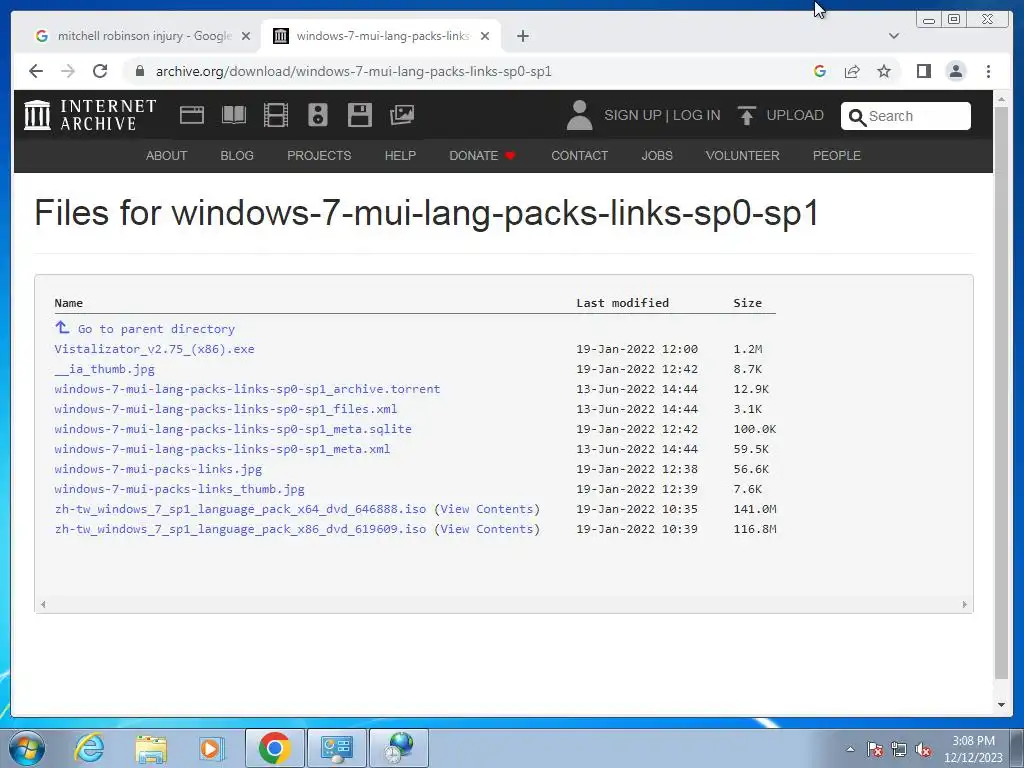The width and height of the screenshot is (1024, 768).
Task: Open the Windows Start button
Action: [x=27, y=748]
